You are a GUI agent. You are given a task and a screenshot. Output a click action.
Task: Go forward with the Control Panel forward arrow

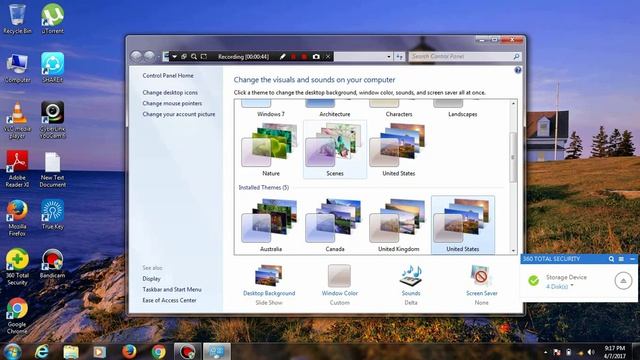coord(149,56)
